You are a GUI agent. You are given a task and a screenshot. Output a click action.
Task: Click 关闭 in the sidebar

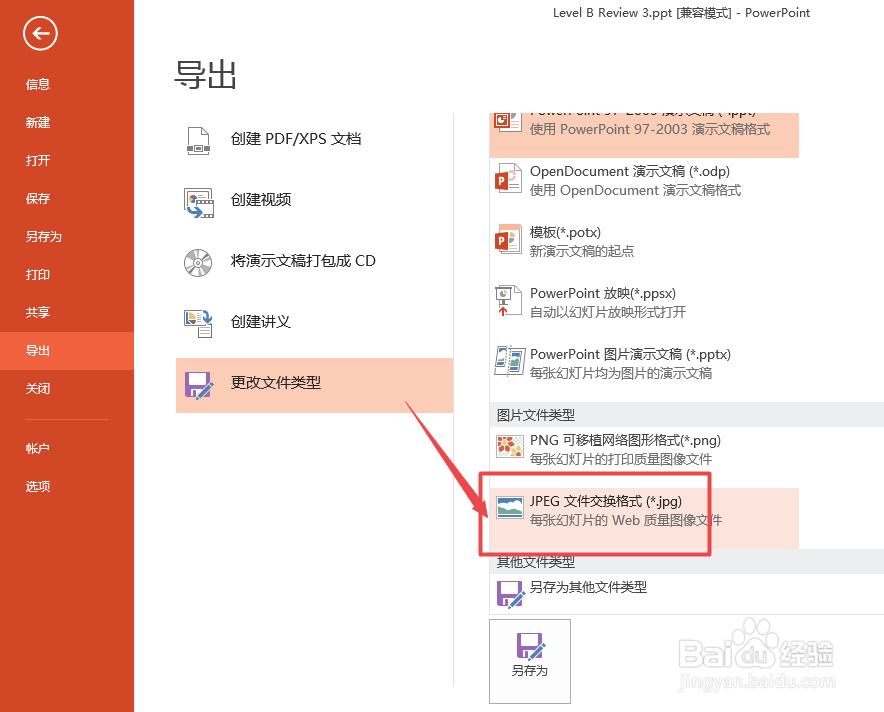[x=38, y=388]
